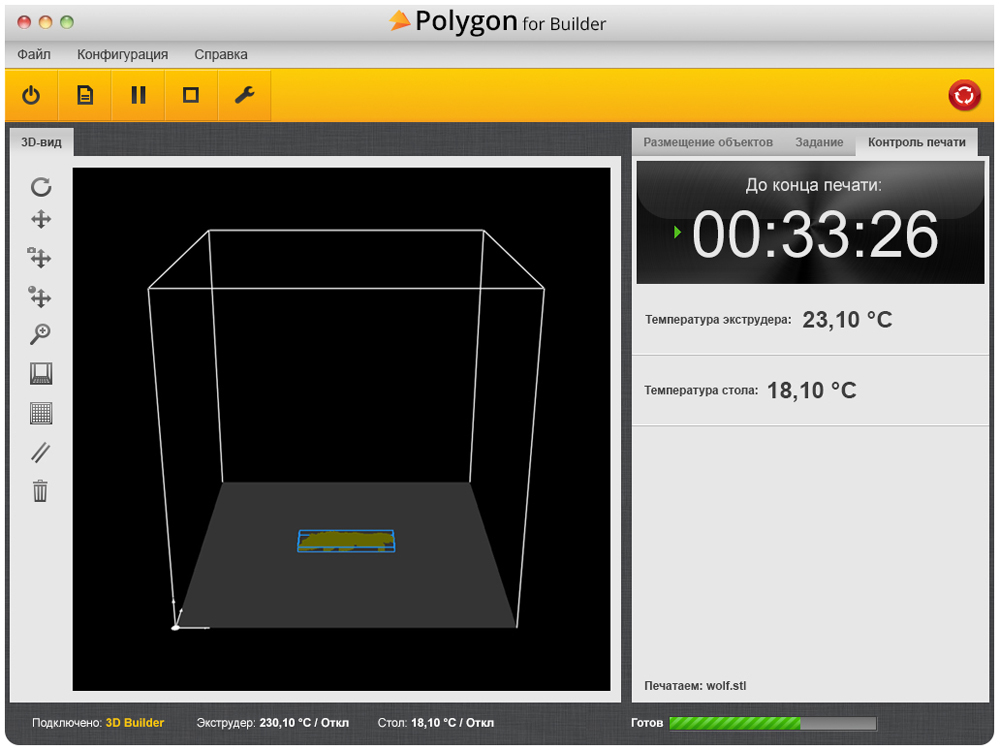This screenshot has width=1000, height=750.
Task: Open the Файл menu
Action: [34, 55]
